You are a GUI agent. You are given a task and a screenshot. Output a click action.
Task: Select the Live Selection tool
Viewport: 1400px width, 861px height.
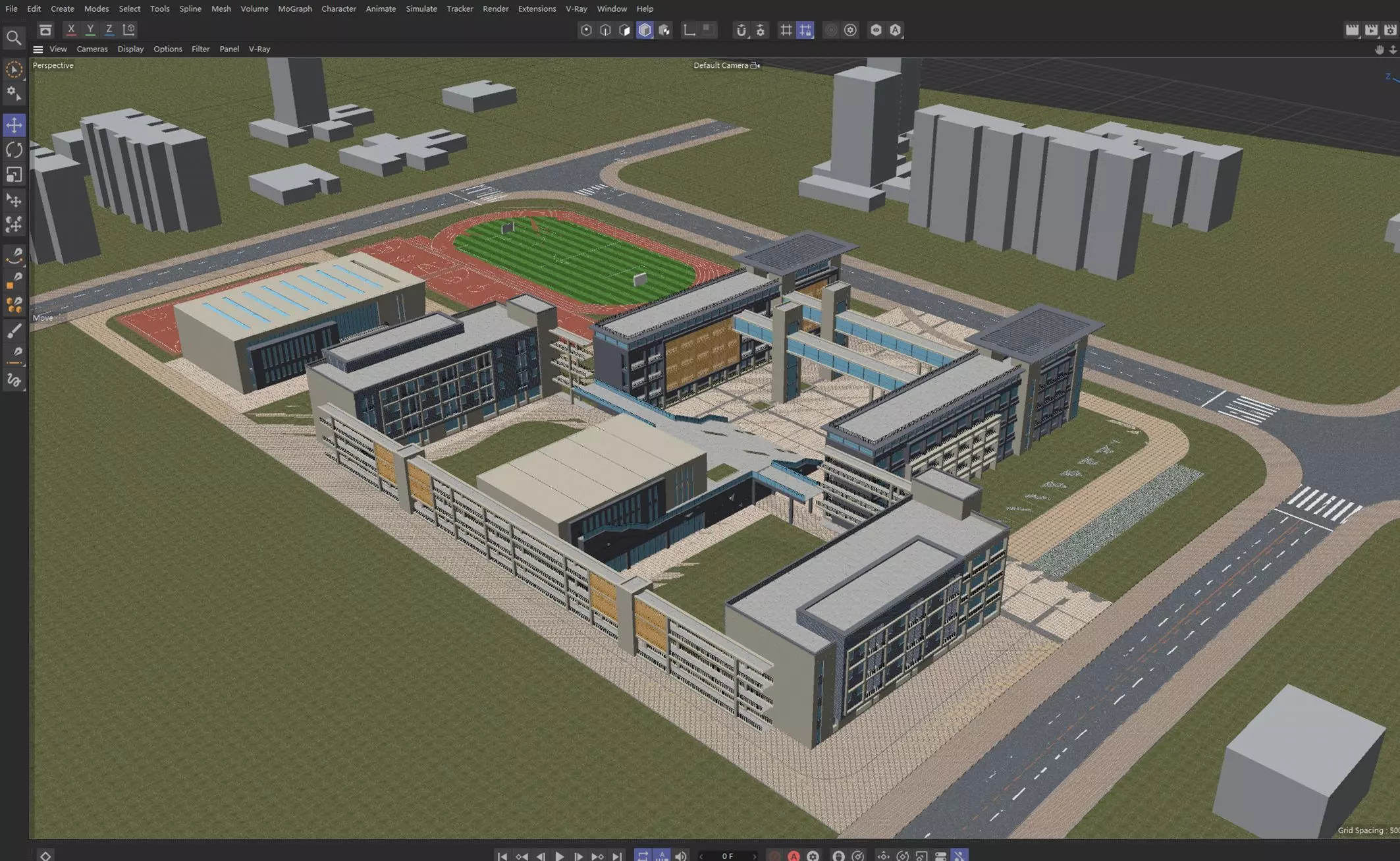tap(14, 69)
